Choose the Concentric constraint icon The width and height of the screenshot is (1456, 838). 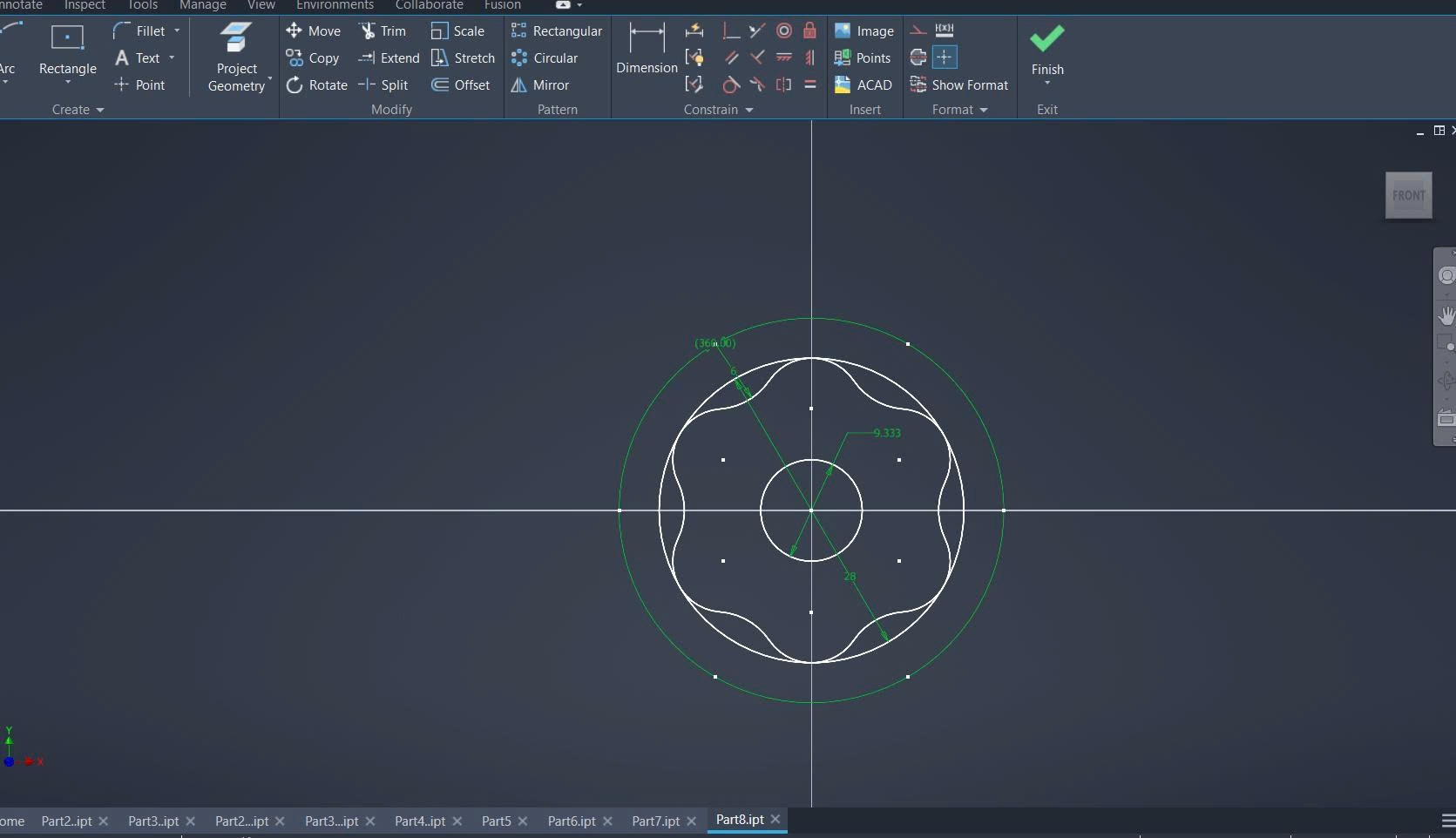(x=784, y=31)
